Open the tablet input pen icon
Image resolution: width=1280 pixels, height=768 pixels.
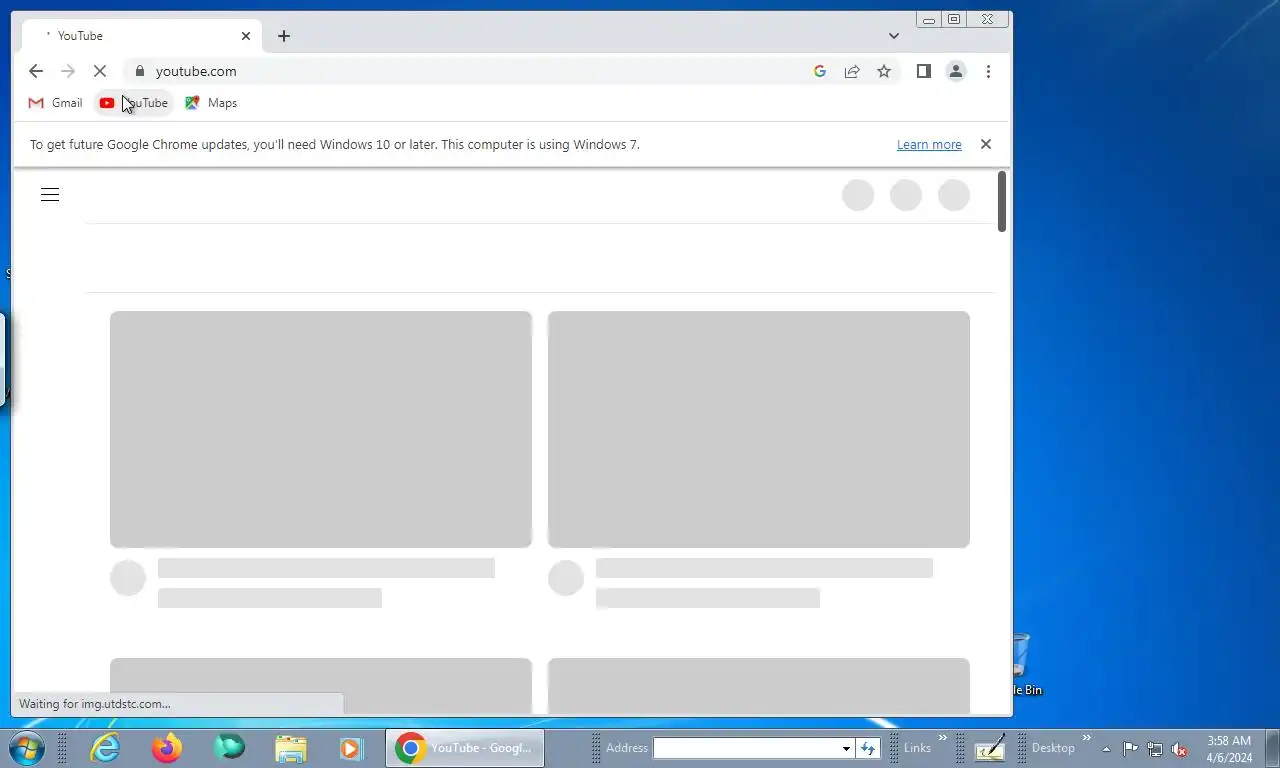tap(990, 748)
